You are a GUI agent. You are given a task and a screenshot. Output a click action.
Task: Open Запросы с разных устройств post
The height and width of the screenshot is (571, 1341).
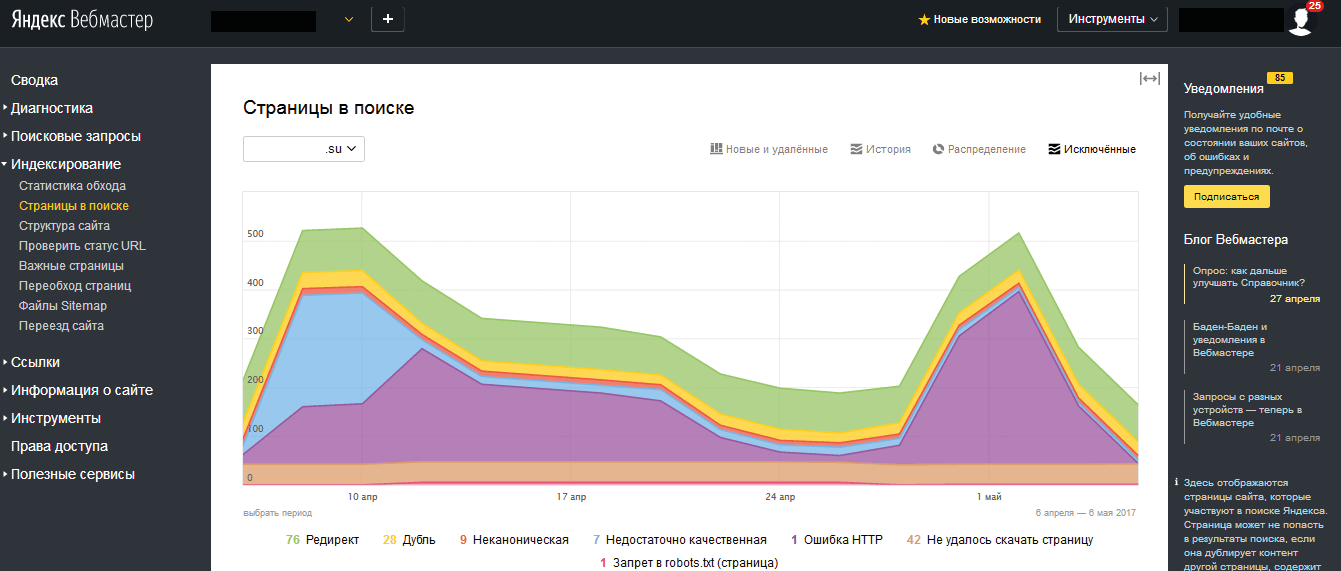pos(1246,409)
